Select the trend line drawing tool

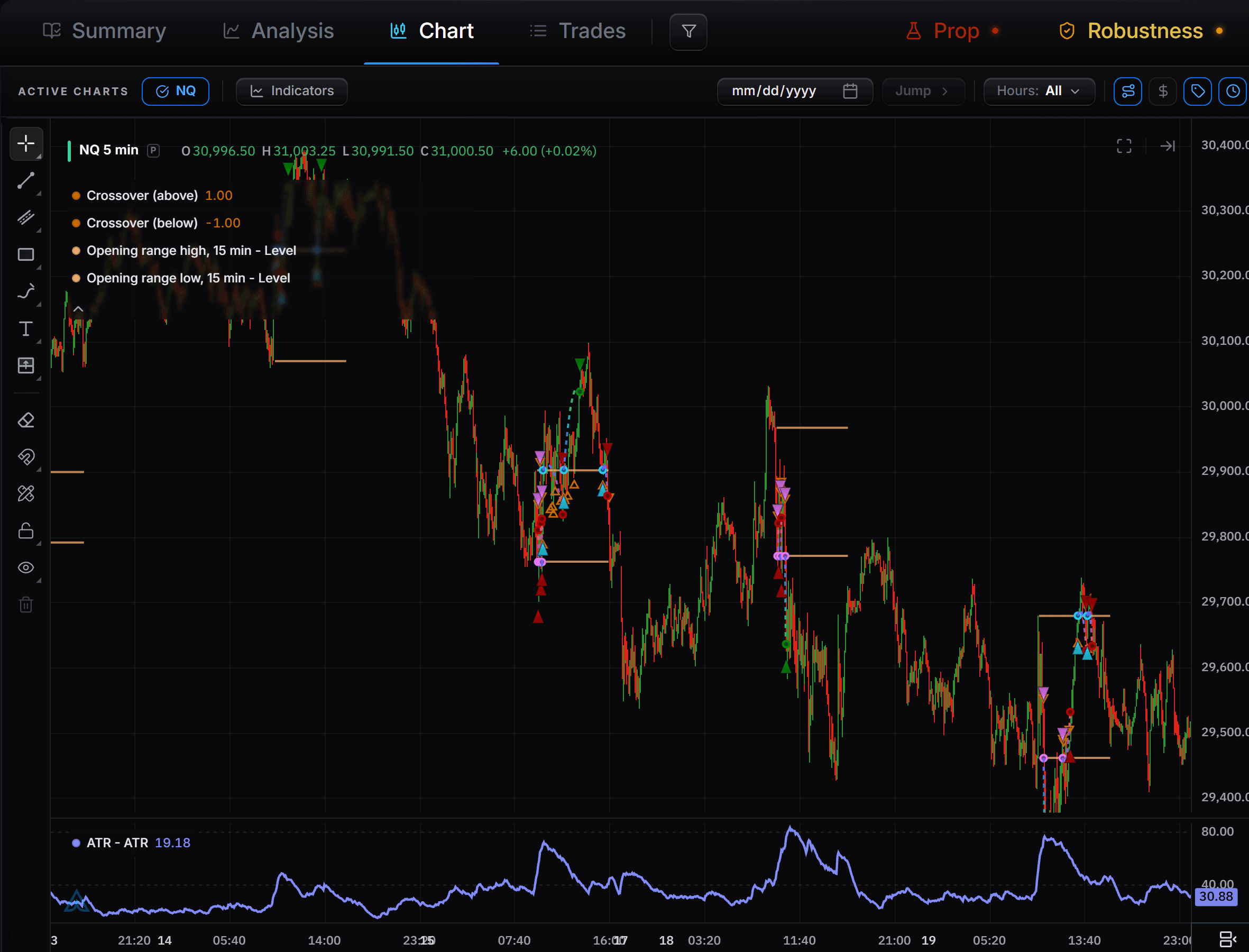click(x=26, y=181)
